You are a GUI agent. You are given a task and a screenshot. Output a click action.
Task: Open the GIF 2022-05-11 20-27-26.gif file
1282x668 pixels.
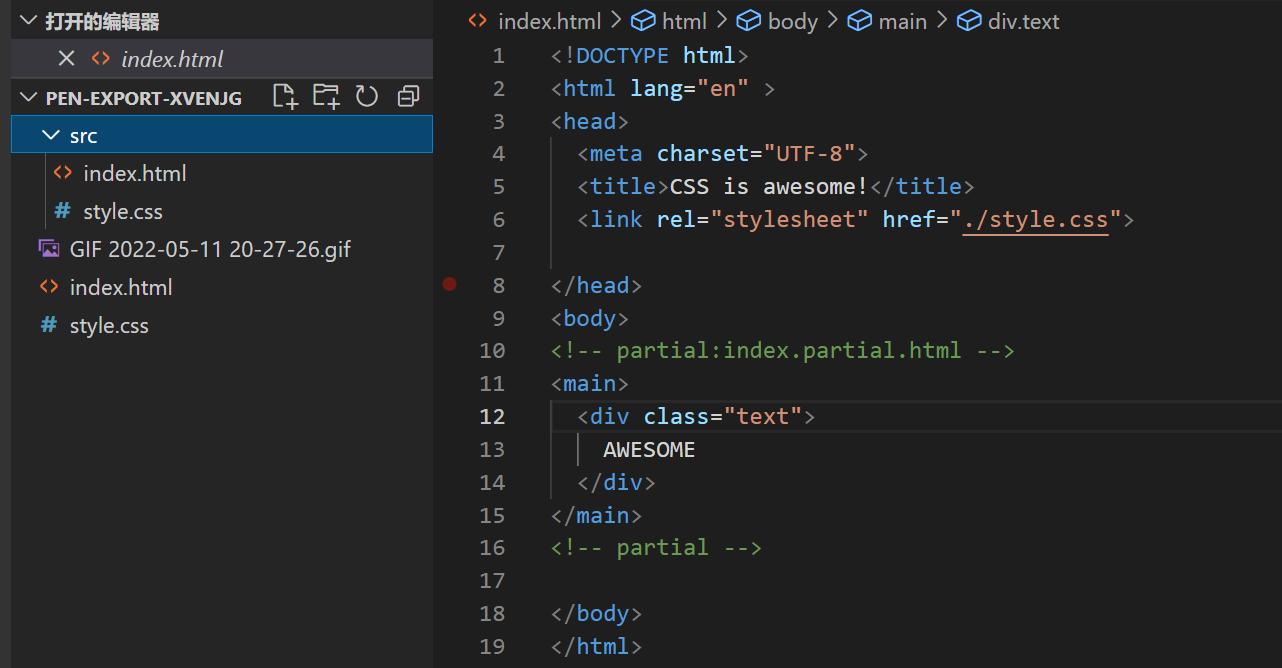click(209, 249)
